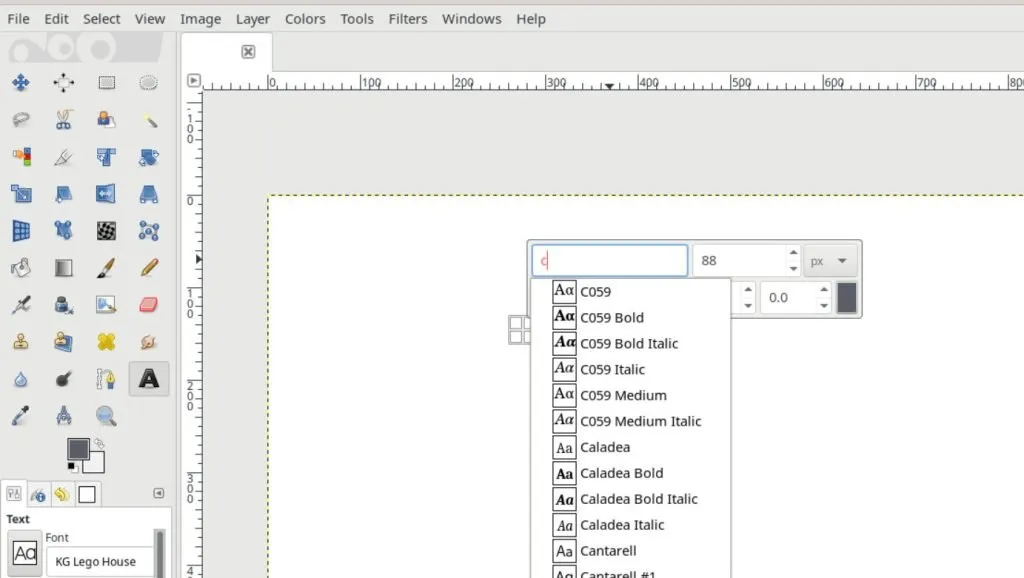
Task: Click the text color swatch in on-canvas editor
Action: 846,298
